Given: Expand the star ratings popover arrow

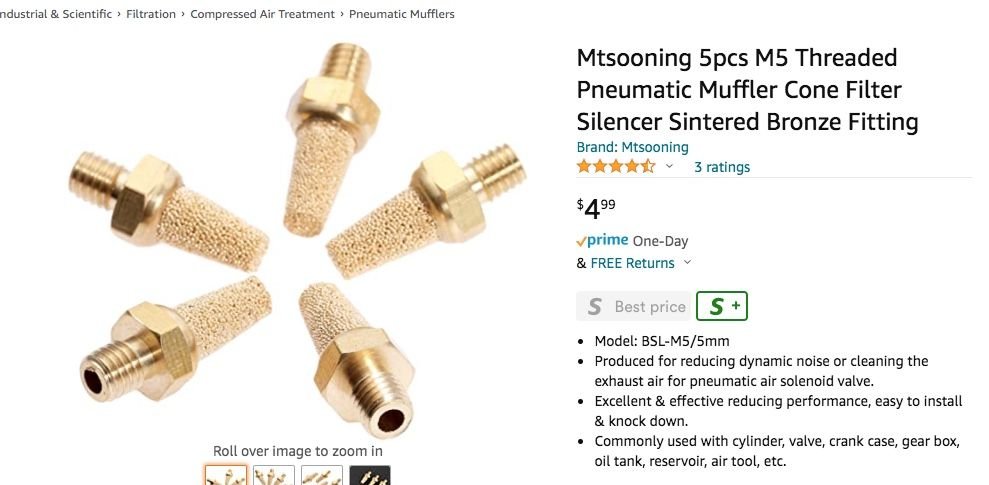Looking at the screenshot, I should pos(669,166).
